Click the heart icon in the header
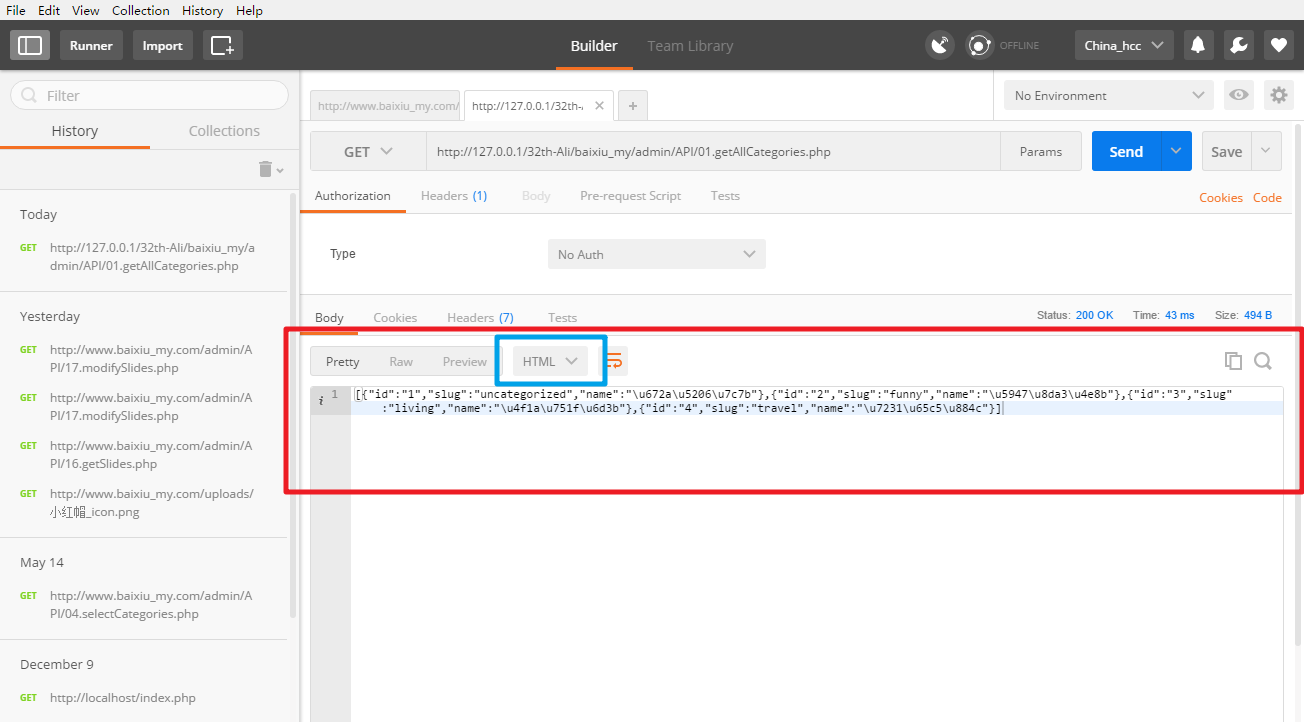The height and width of the screenshot is (722, 1304). click(1278, 44)
